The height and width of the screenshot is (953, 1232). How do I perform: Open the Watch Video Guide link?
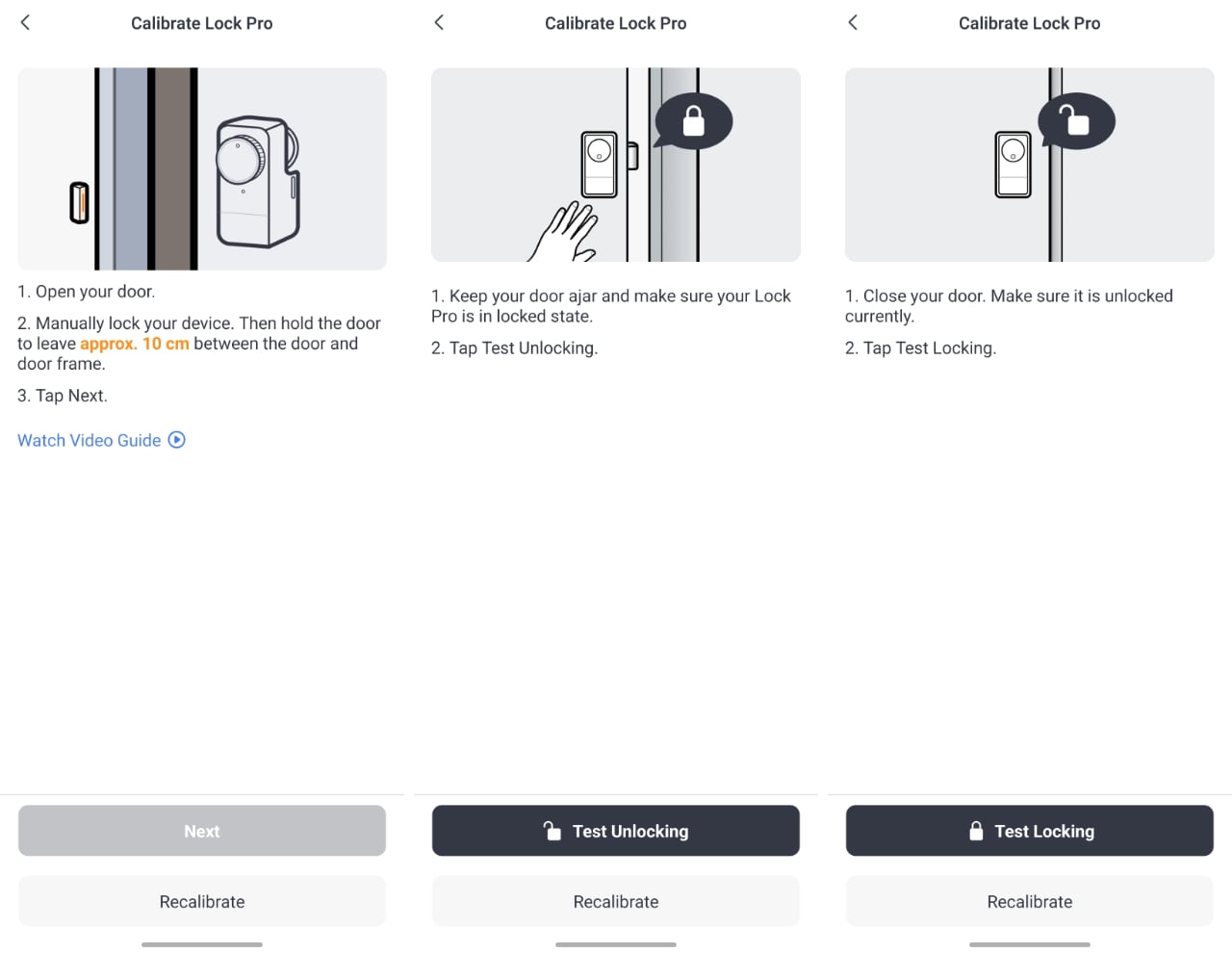coord(90,440)
